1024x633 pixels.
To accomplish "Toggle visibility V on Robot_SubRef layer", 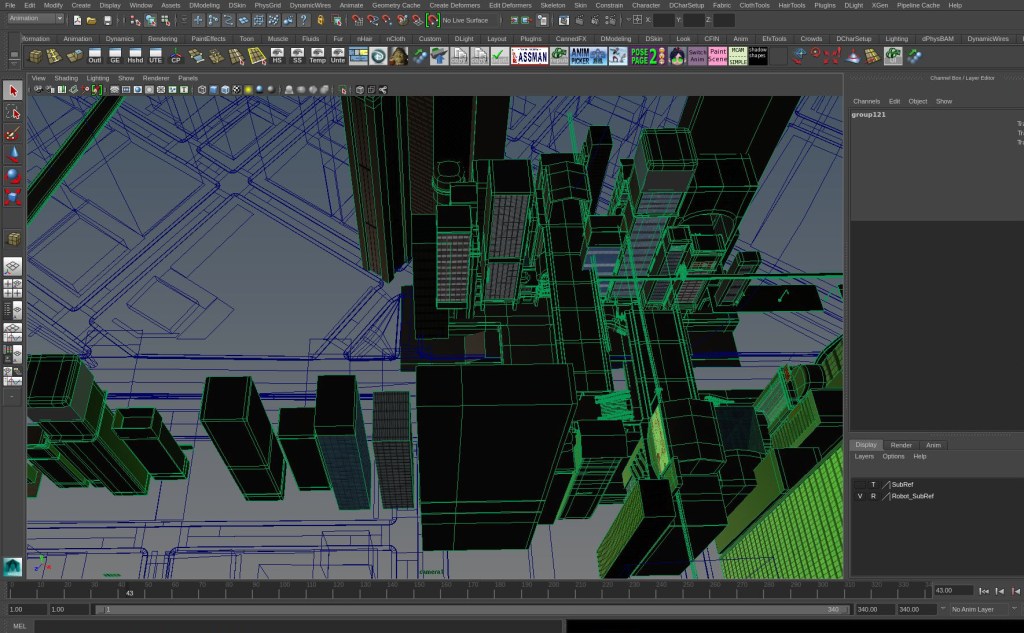I will [x=860, y=496].
